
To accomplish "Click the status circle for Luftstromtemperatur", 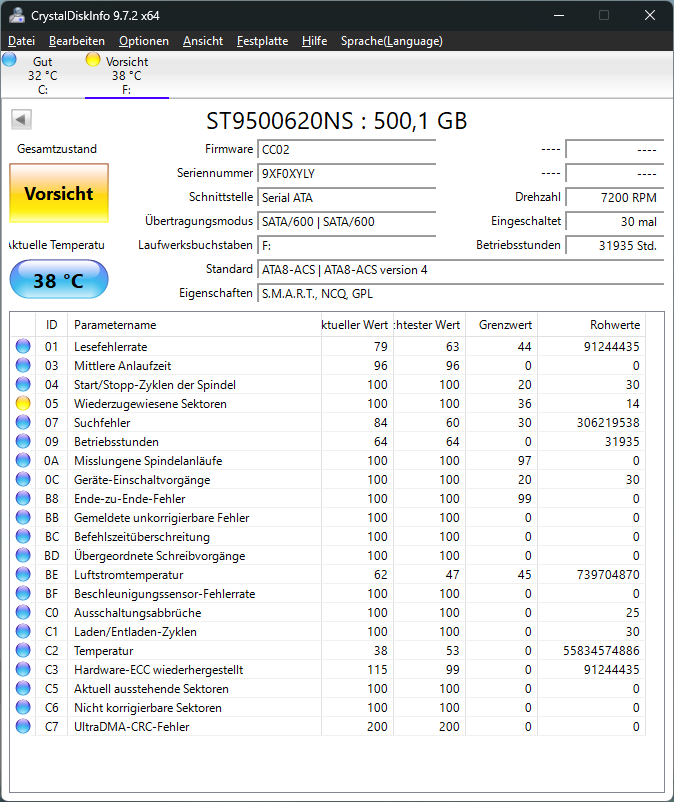I will pyautogui.click(x=23, y=574).
